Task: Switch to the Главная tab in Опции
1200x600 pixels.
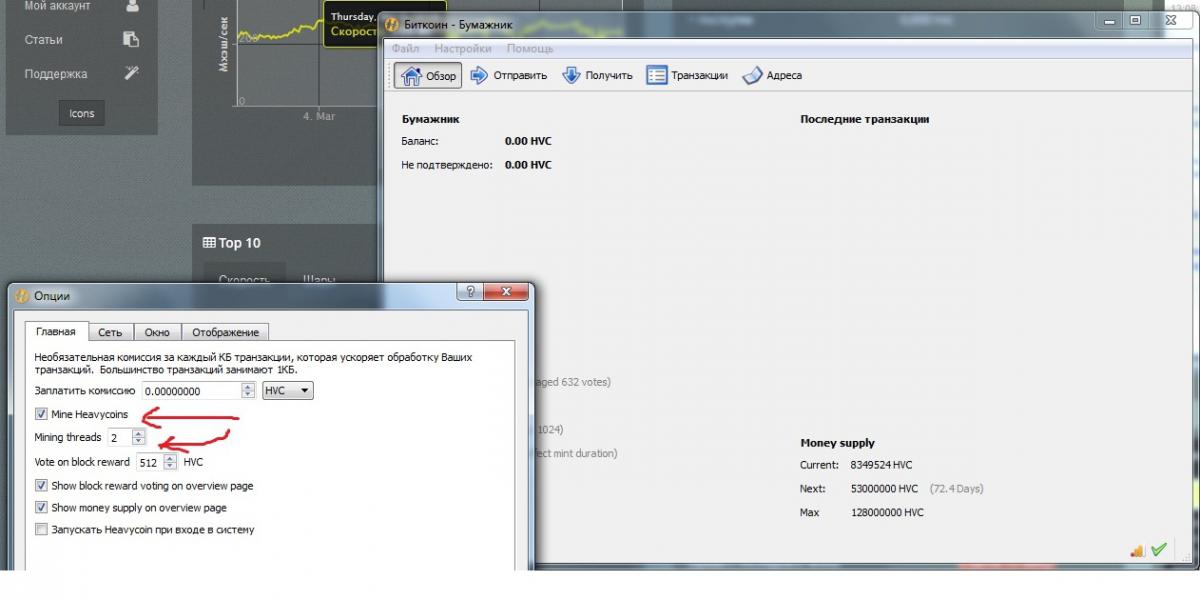Action: click(56, 332)
